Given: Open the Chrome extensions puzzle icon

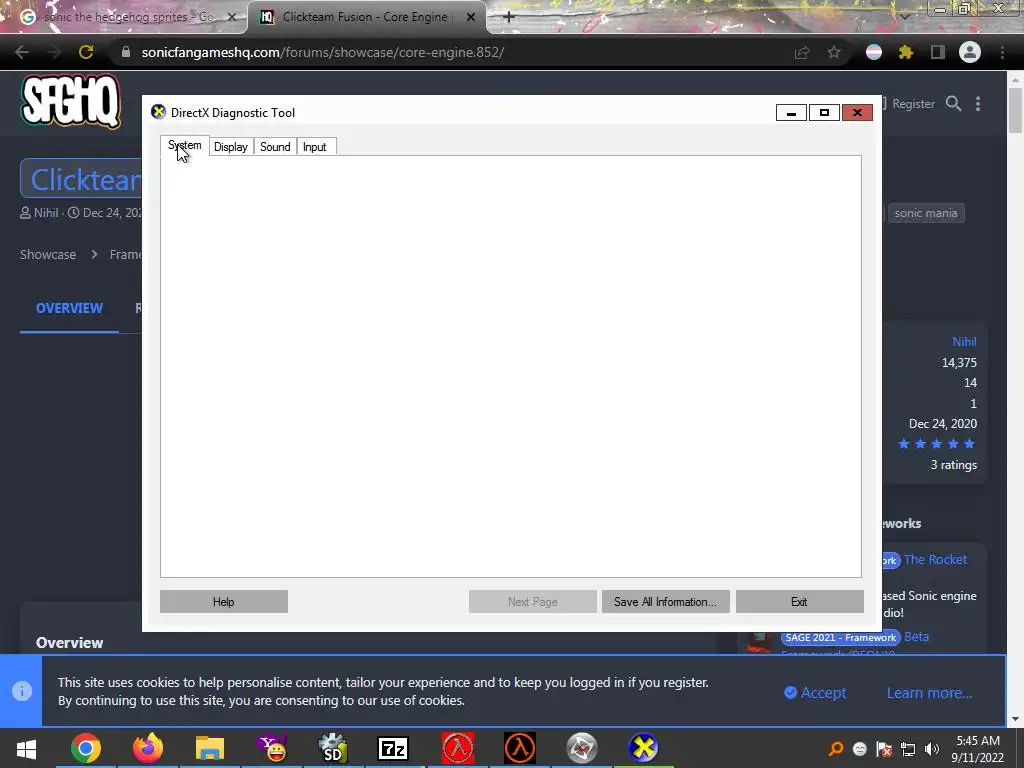Looking at the screenshot, I should click(x=906, y=52).
